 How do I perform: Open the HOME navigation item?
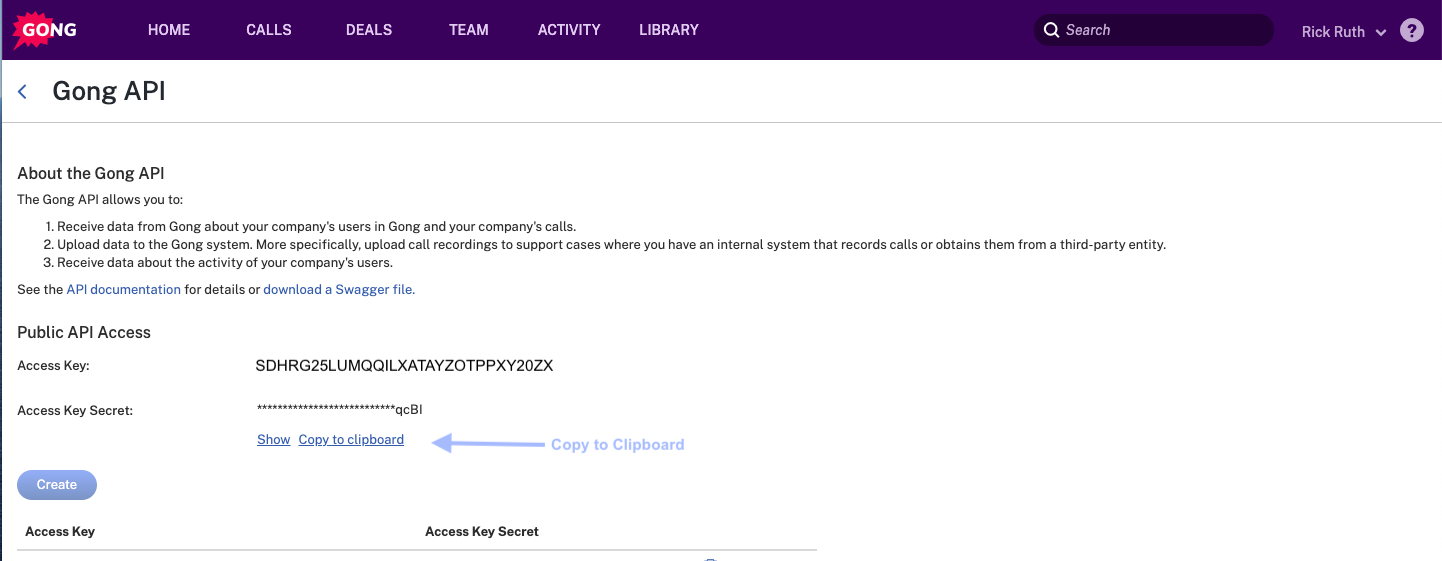pyautogui.click(x=169, y=30)
